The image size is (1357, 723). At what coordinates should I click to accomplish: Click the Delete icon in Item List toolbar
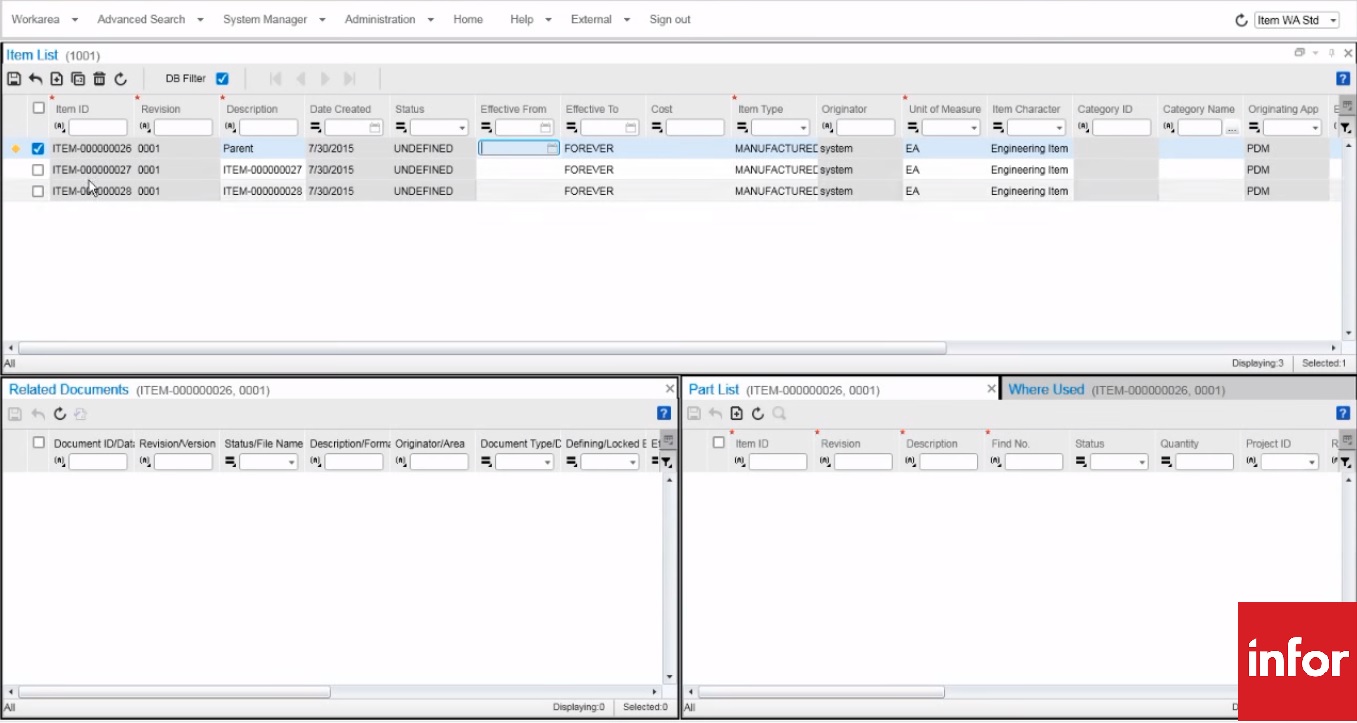pos(99,78)
